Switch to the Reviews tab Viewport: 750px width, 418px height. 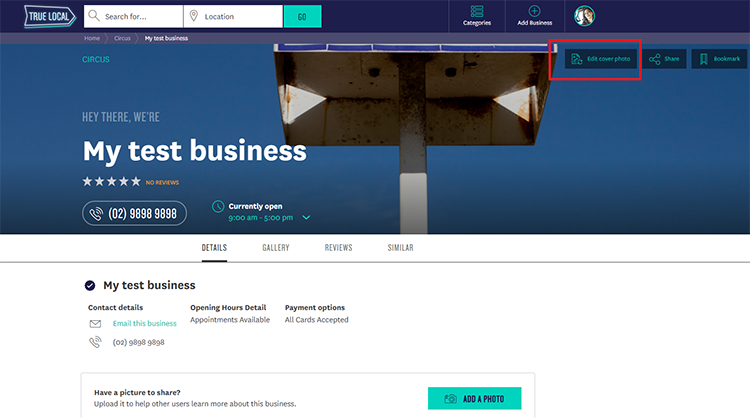339,248
